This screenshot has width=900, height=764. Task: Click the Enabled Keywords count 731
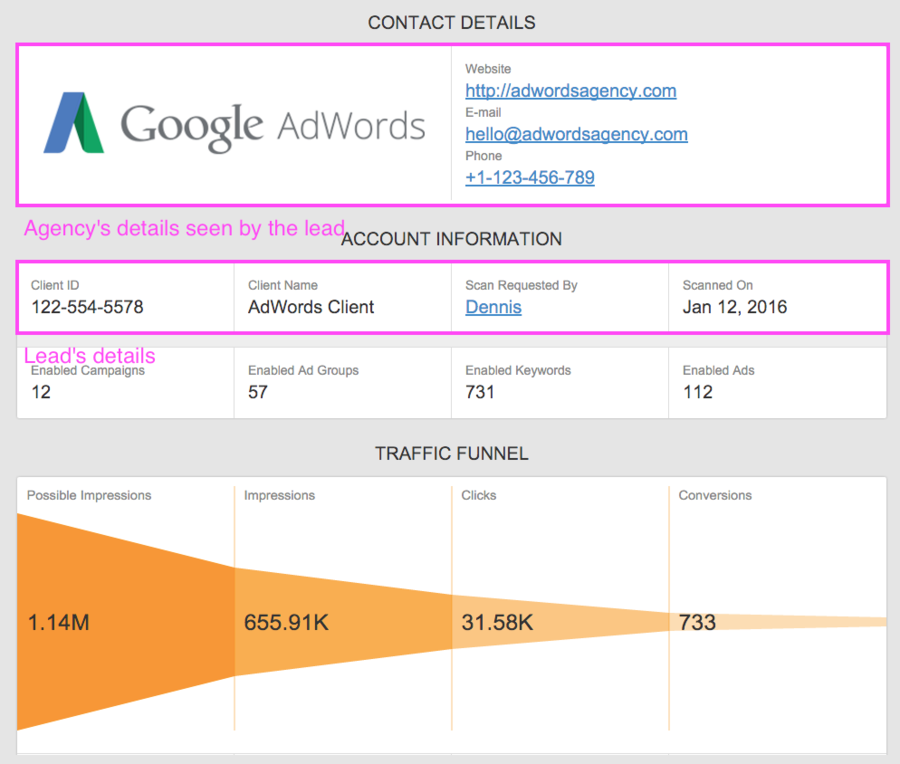480,392
